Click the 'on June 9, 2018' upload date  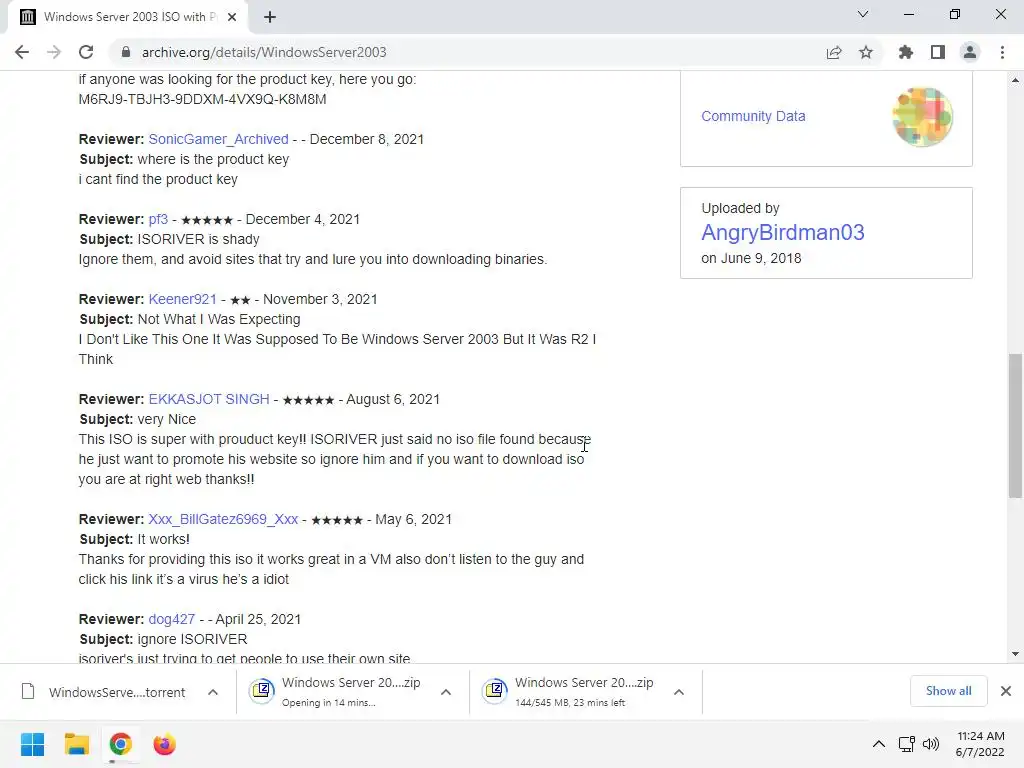coord(751,258)
